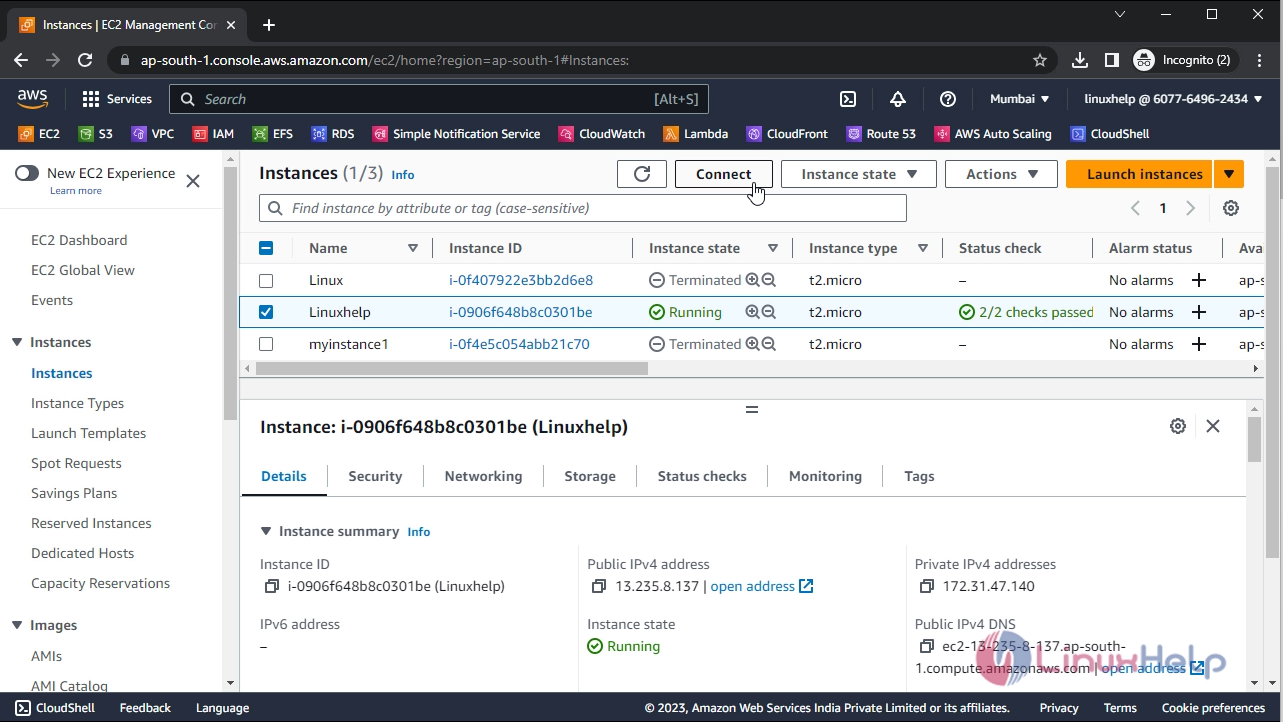The width and height of the screenshot is (1283, 722).
Task: Open S3 favorite shortcut
Action: pos(95,134)
